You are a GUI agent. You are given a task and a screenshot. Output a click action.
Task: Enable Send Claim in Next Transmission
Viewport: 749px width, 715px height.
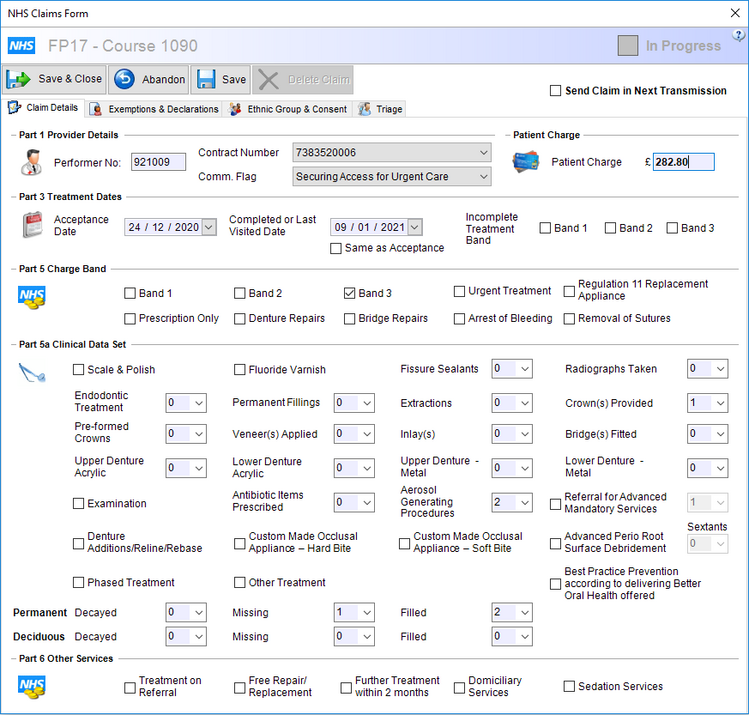(x=555, y=91)
